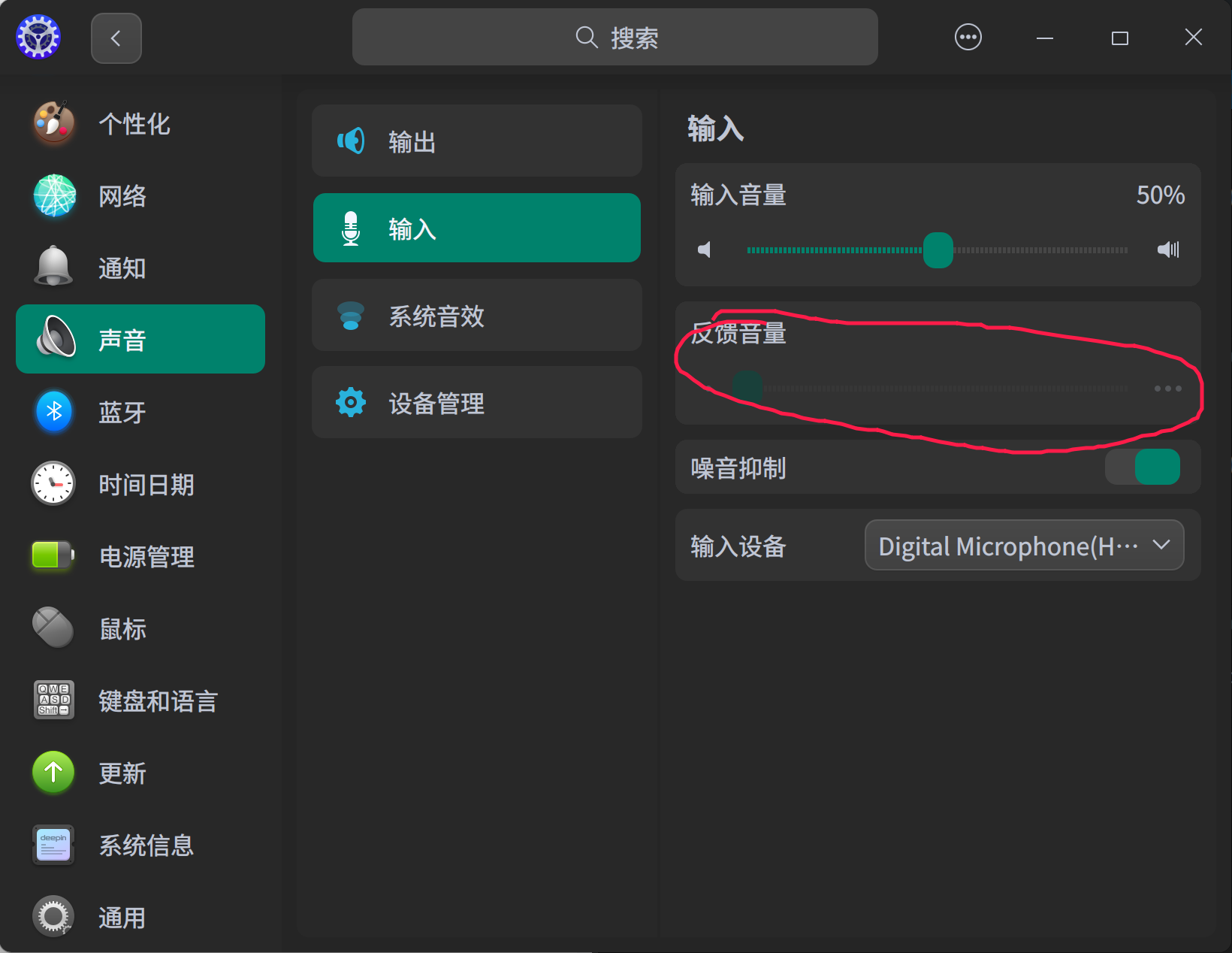
Task: Open Notification settings via bell icon
Action: [x=54, y=267]
